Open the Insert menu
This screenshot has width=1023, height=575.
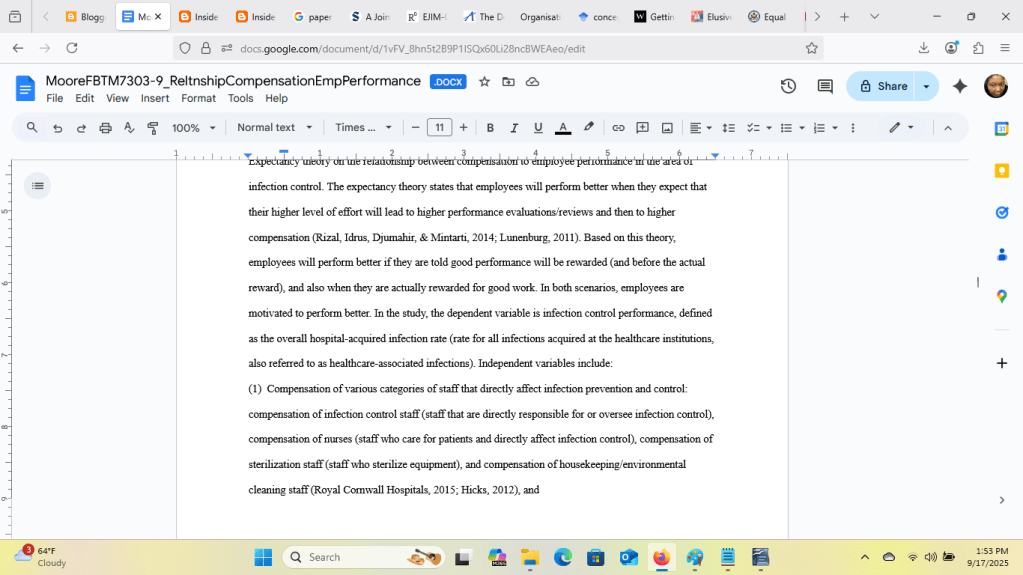[155, 98]
